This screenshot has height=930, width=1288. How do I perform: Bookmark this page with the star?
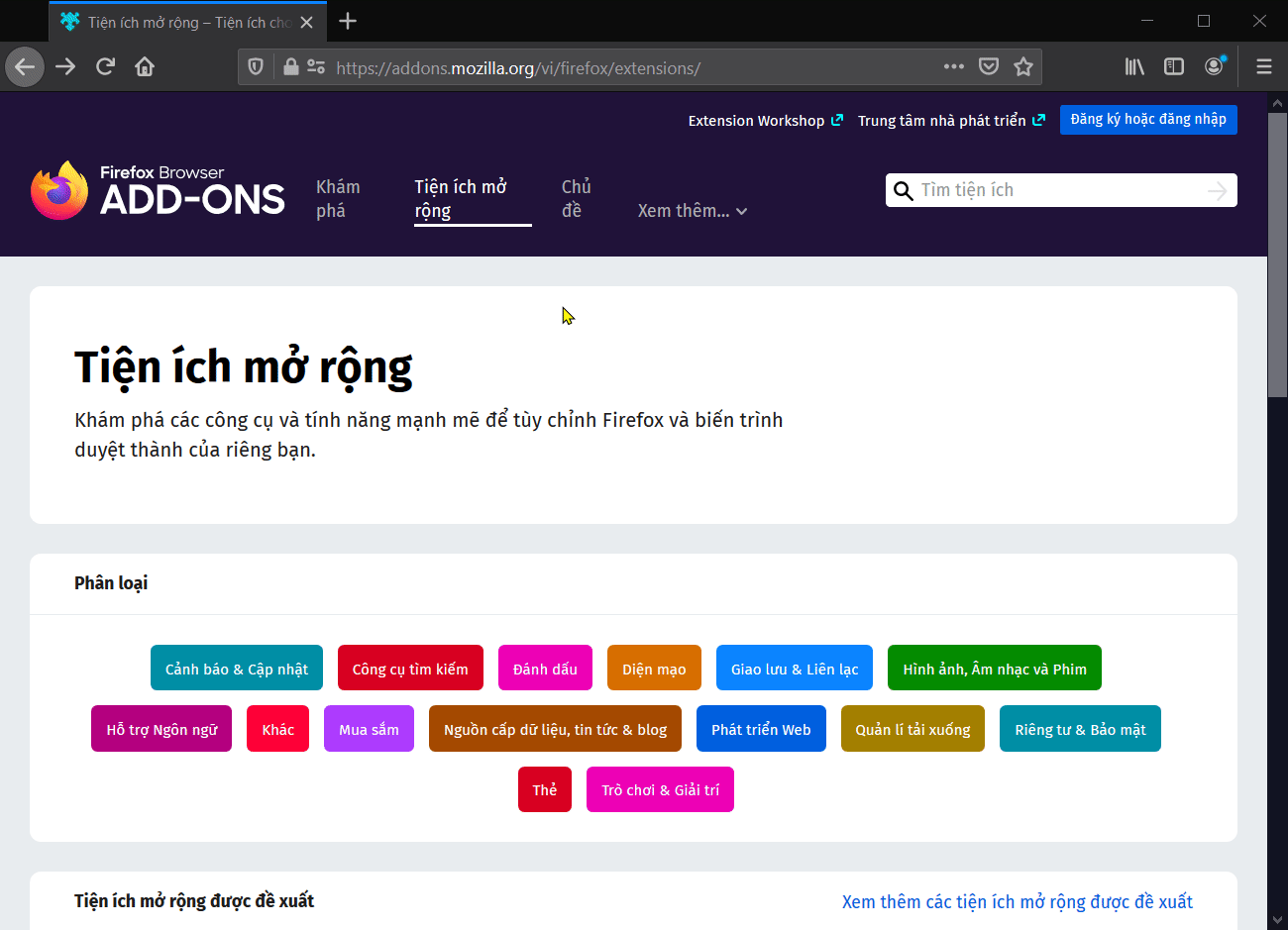1023,66
